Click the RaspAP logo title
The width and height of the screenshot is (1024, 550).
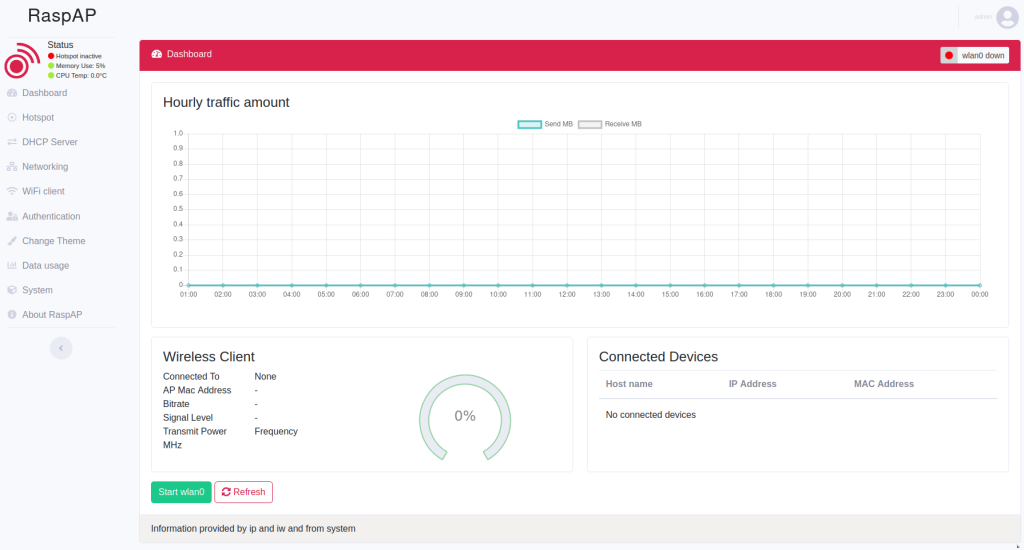[x=62, y=17]
